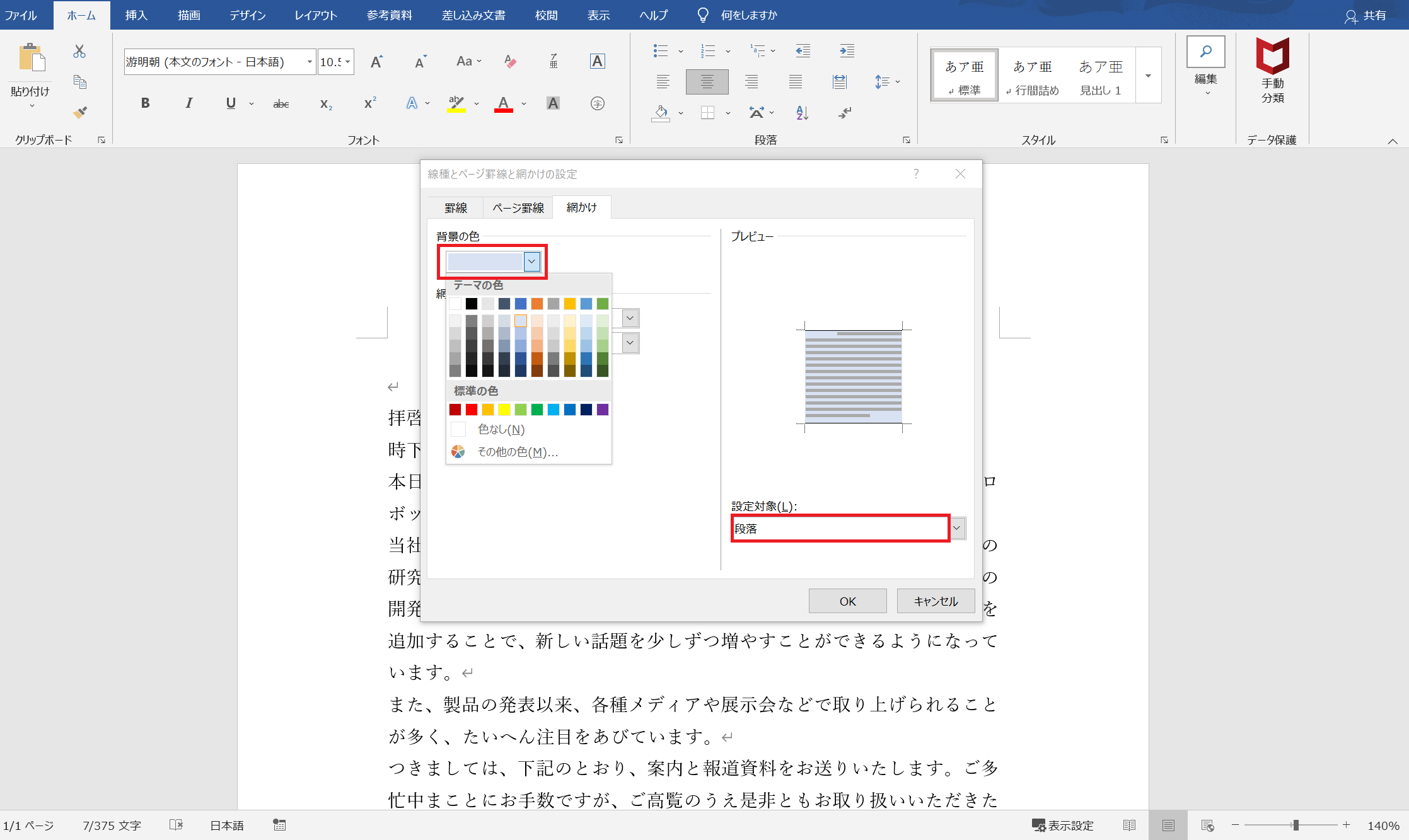The height and width of the screenshot is (840, 1409).
Task: Switch to Web Layout view in status bar
Action: point(1207,825)
